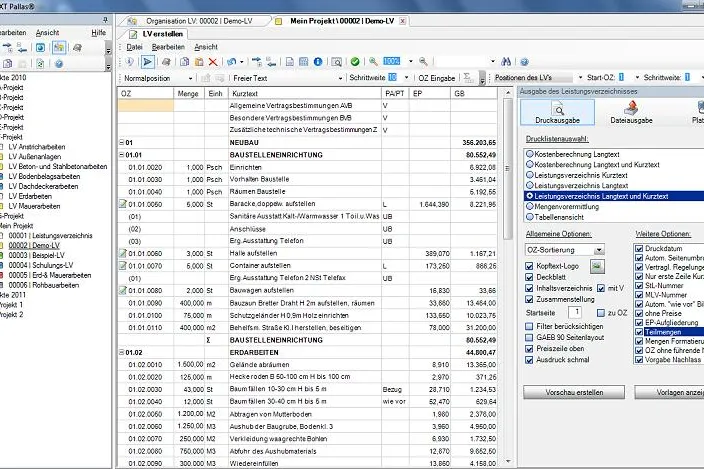Open the Datei menu in LV erstellen
The width and height of the screenshot is (704, 469).
(x=134, y=47)
